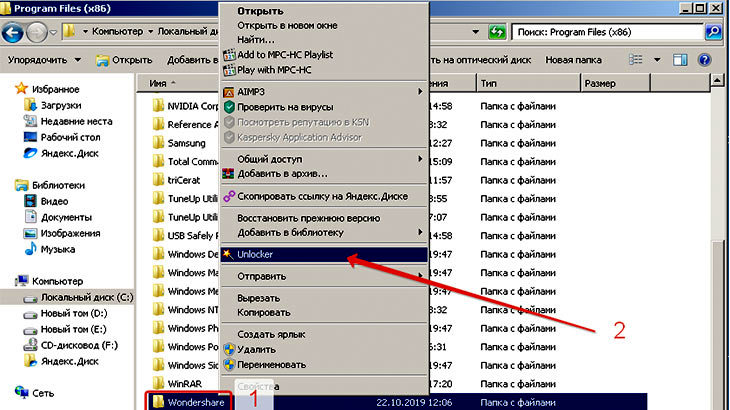Click the Forward navigation arrow

[37, 33]
